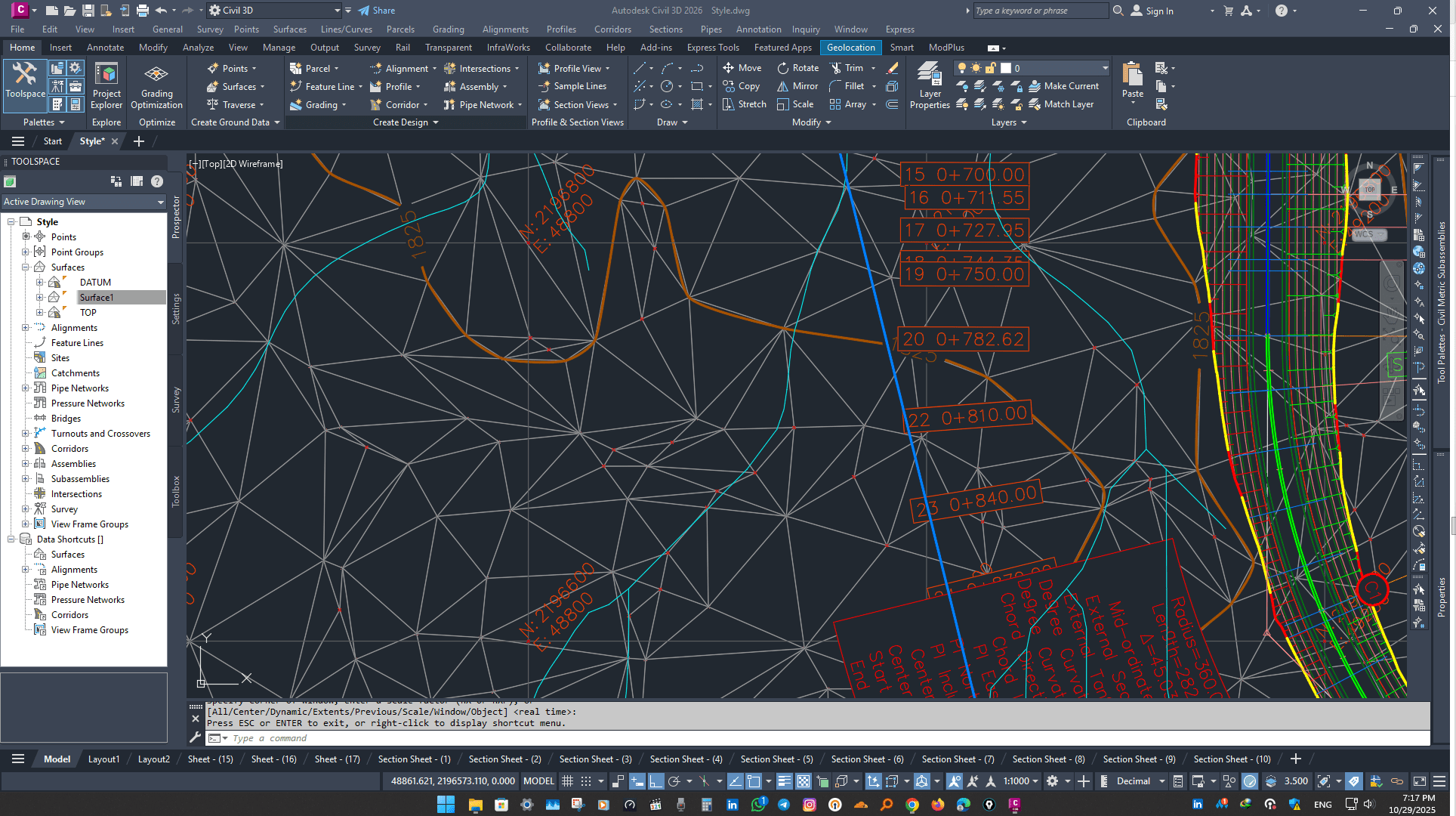Open the layer name dropdown
Image resolution: width=1456 pixels, height=816 pixels.
coord(1104,68)
